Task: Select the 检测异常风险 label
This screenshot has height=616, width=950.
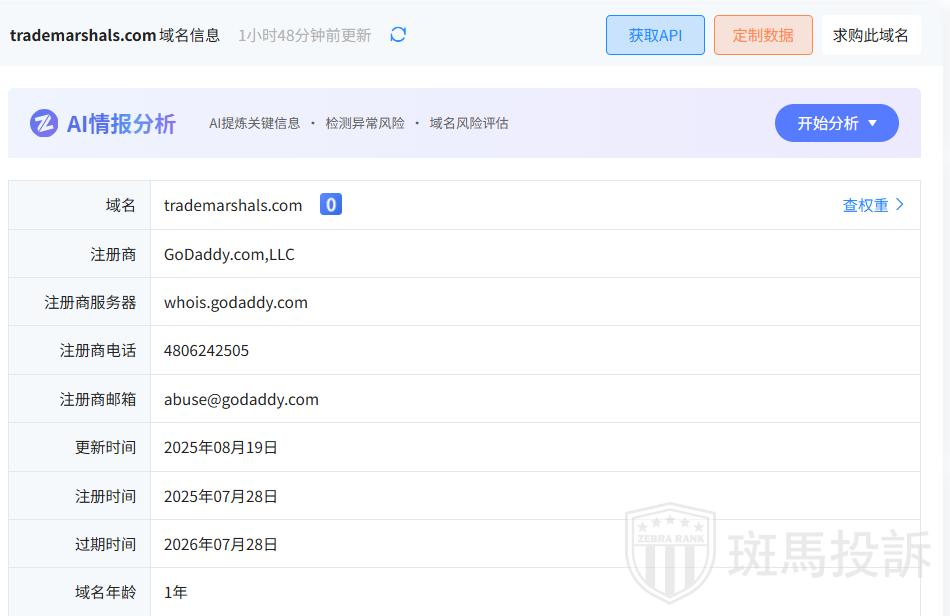Action: pyautogui.click(x=365, y=123)
